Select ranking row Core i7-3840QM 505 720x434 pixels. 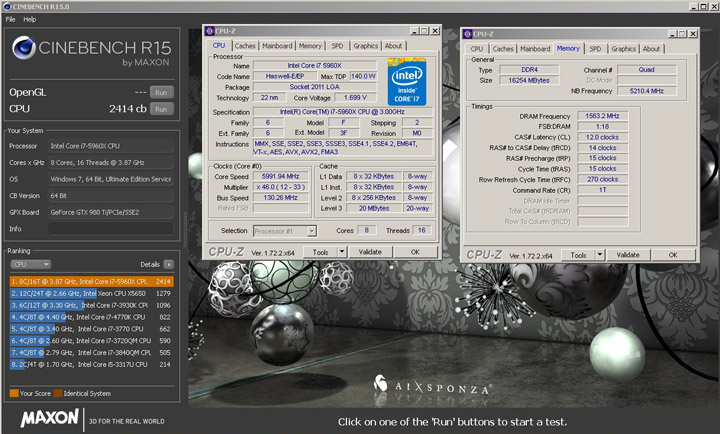click(91, 353)
